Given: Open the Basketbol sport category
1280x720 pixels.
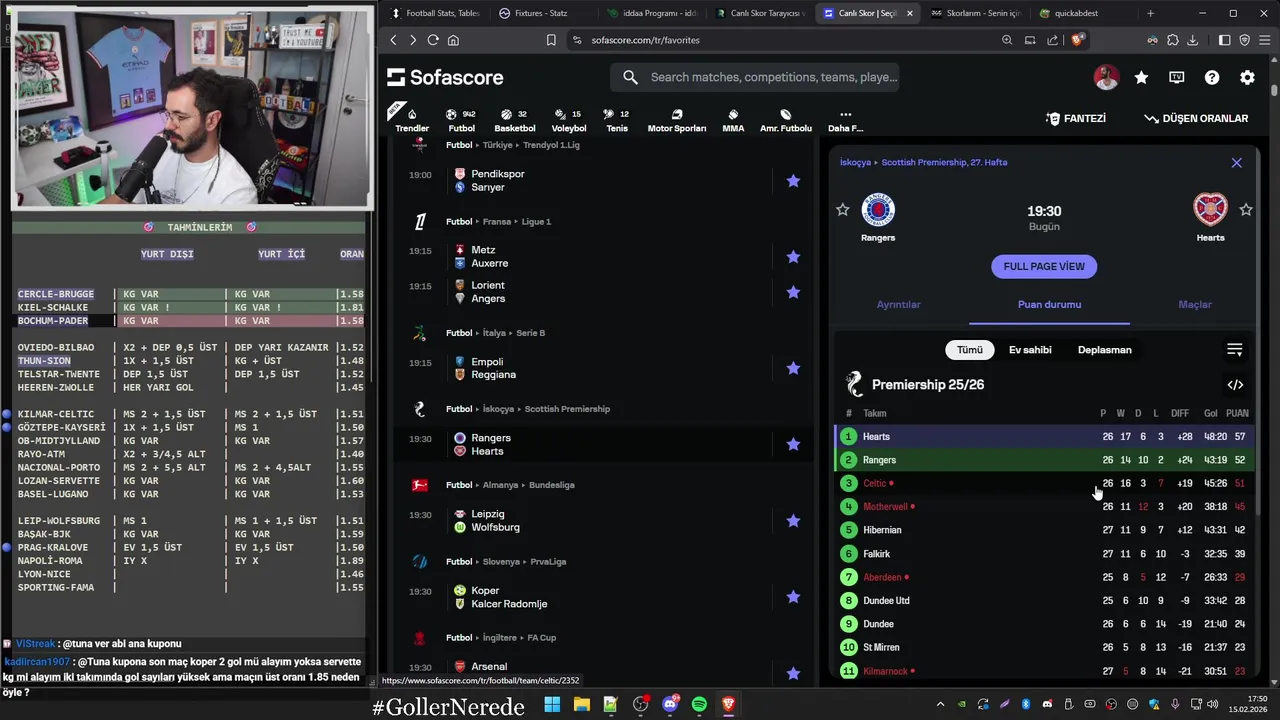Looking at the screenshot, I should pyautogui.click(x=515, y=120).
